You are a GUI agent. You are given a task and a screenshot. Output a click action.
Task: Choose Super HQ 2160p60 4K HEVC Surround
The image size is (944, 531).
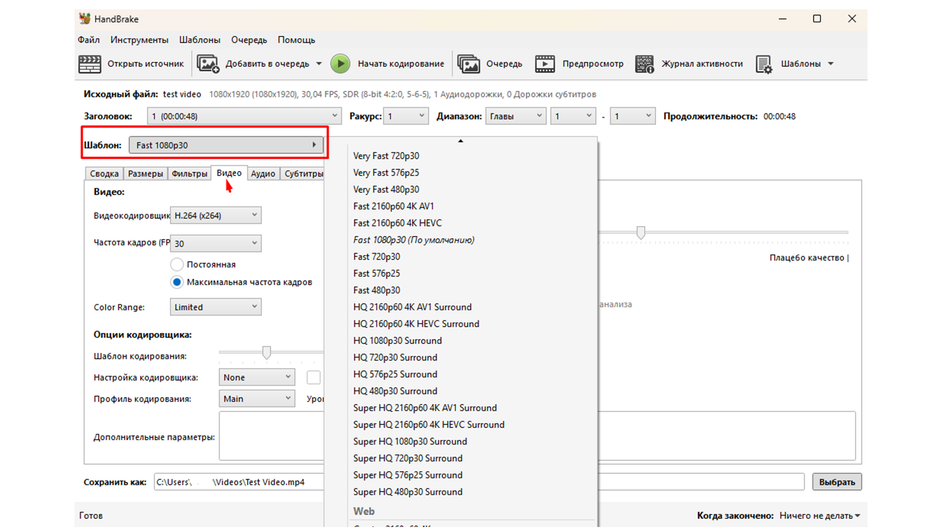(429, 425)
